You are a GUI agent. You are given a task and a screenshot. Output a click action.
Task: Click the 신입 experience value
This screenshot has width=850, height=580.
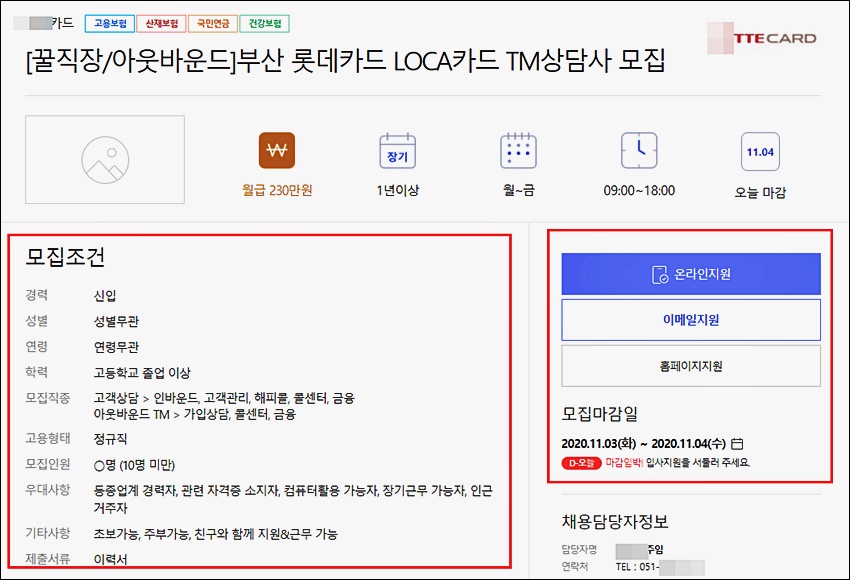(x=105, y=295)
